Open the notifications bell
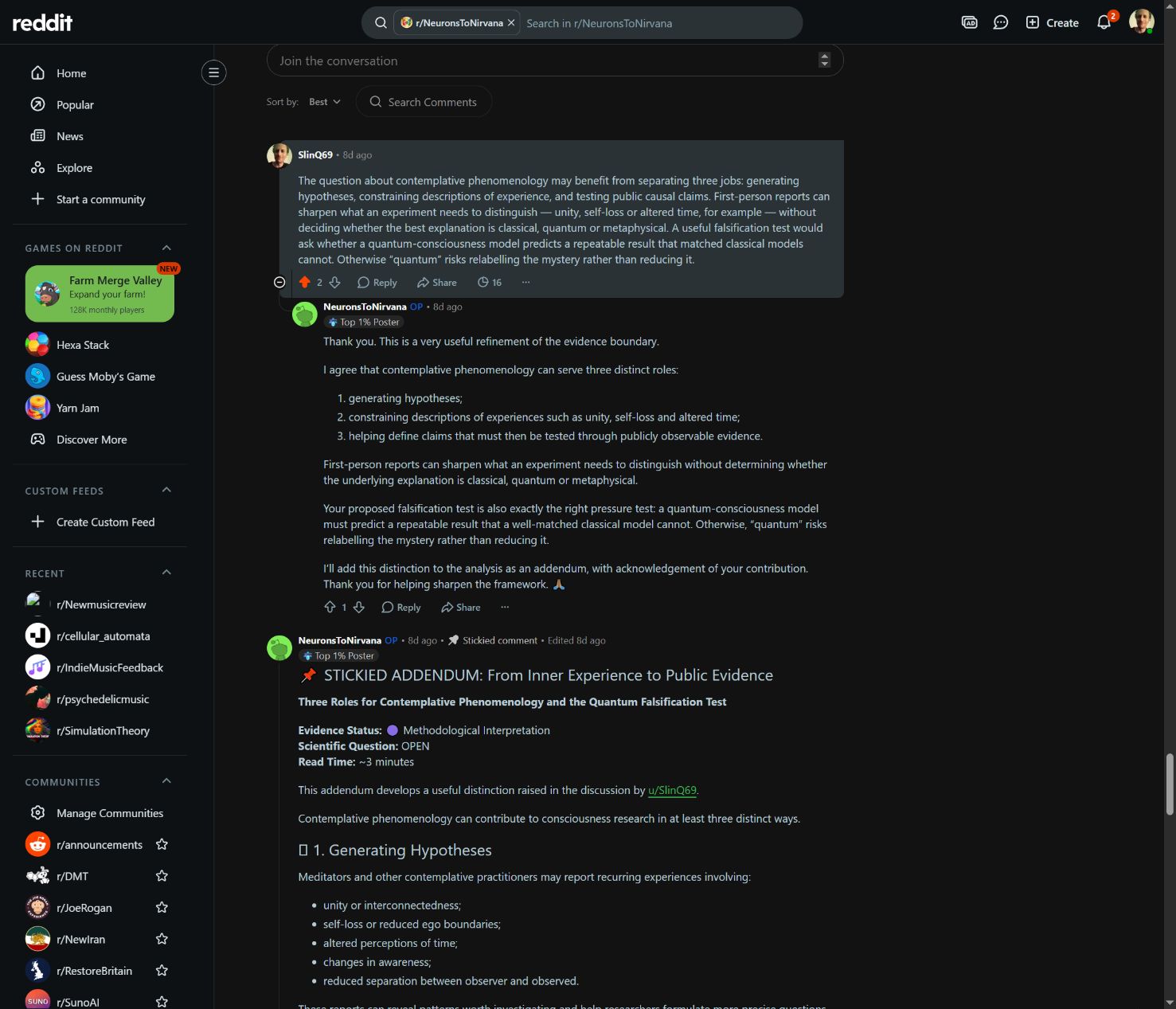This screenshot has height=1009, width=1176. tap(1104, 22)
